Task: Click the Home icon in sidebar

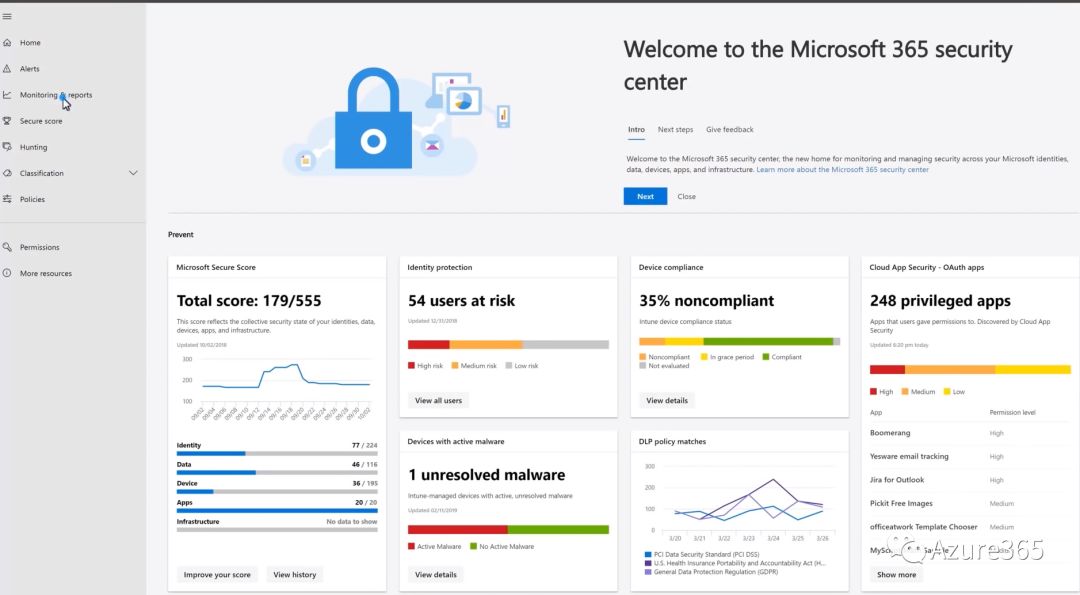Action: (7, 43)
